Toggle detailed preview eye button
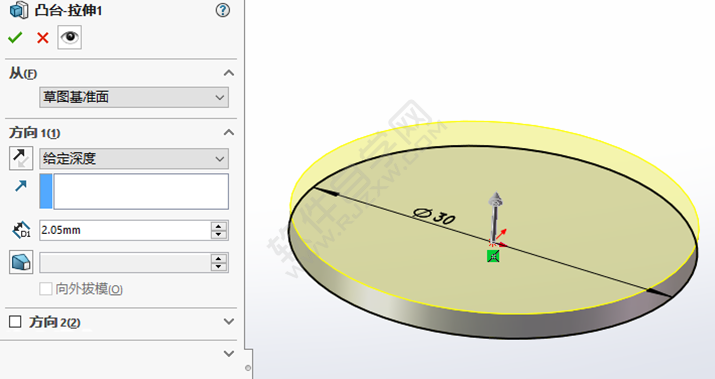 pos(69,37)
